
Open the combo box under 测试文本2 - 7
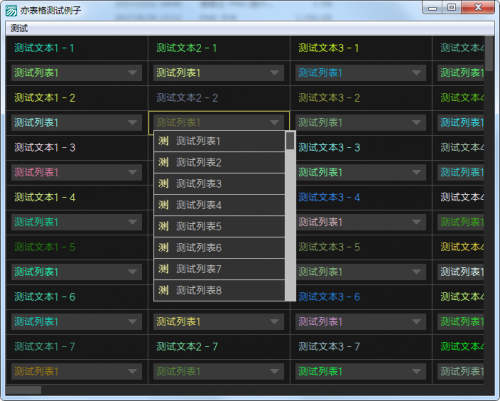click(219, 371)
